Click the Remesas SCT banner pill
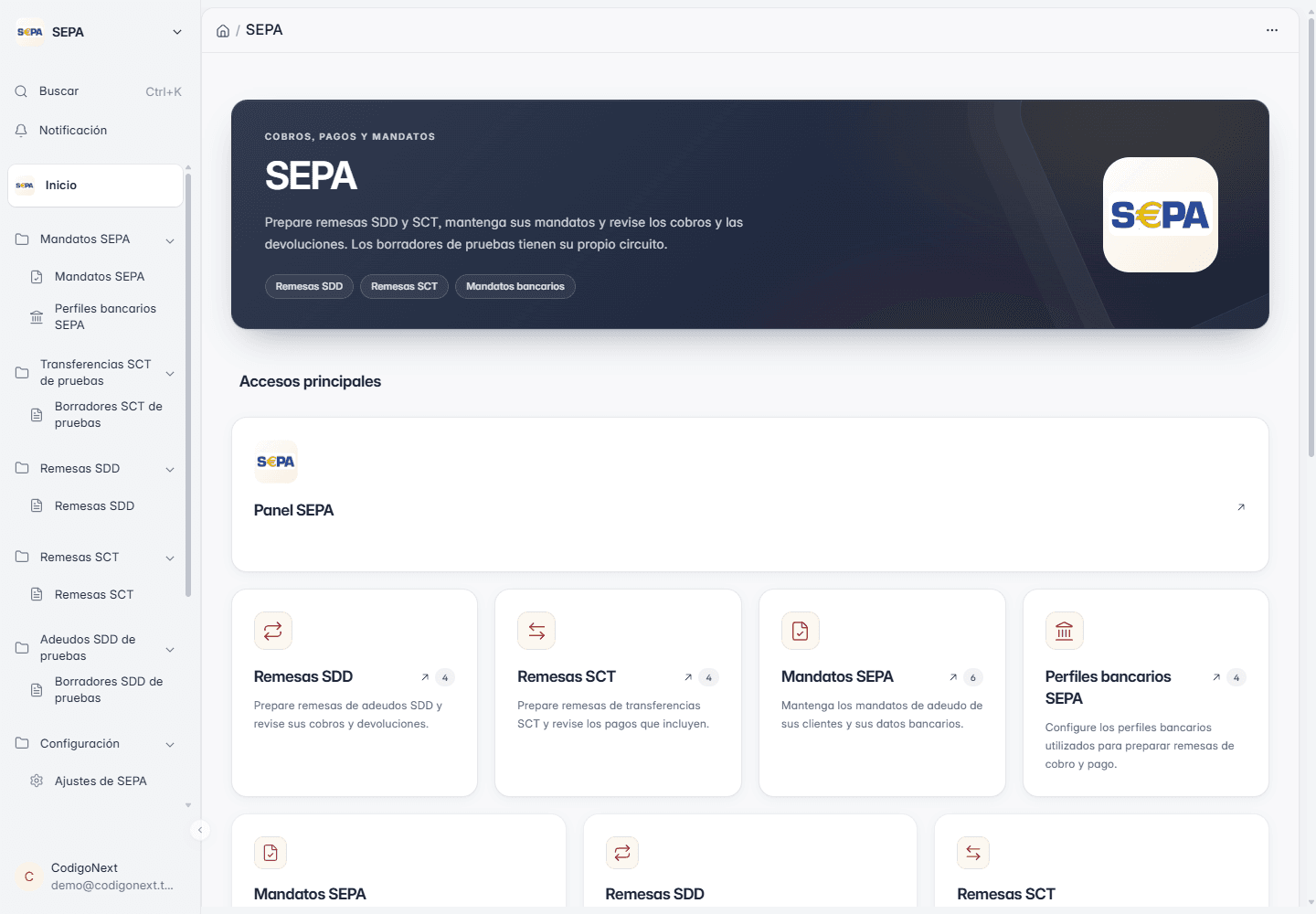 [404, 287]
